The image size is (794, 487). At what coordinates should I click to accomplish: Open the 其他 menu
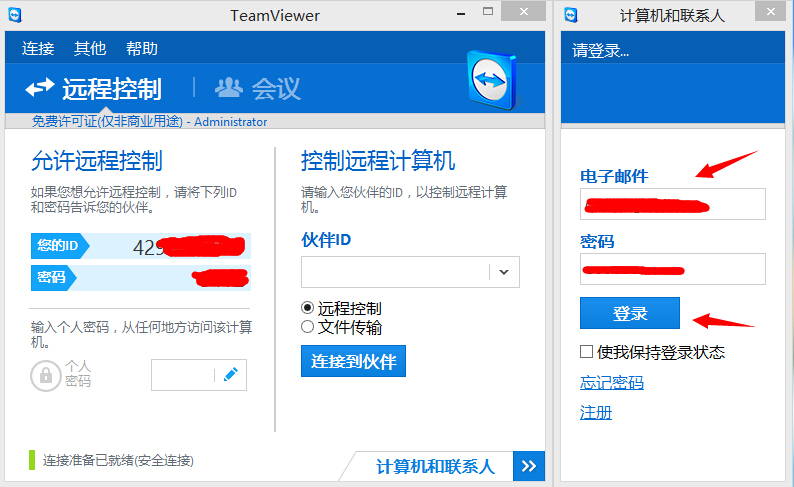[90, 49]
